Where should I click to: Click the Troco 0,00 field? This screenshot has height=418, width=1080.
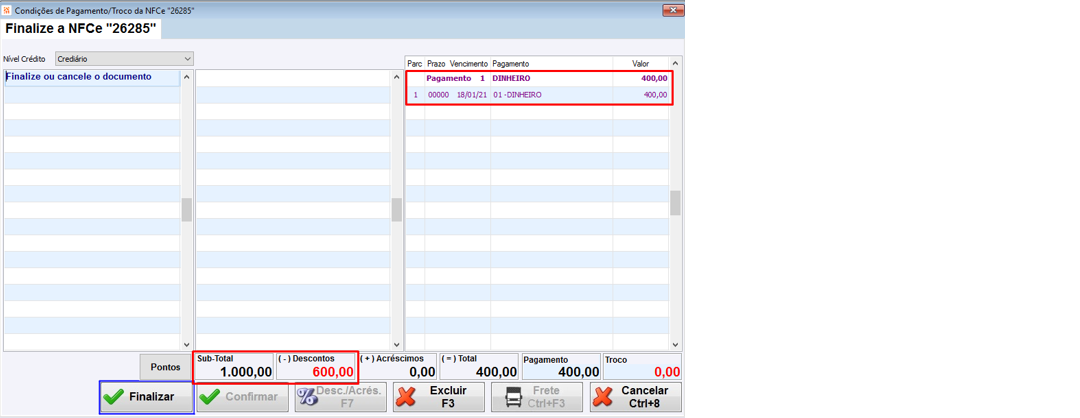pos(642,367)
